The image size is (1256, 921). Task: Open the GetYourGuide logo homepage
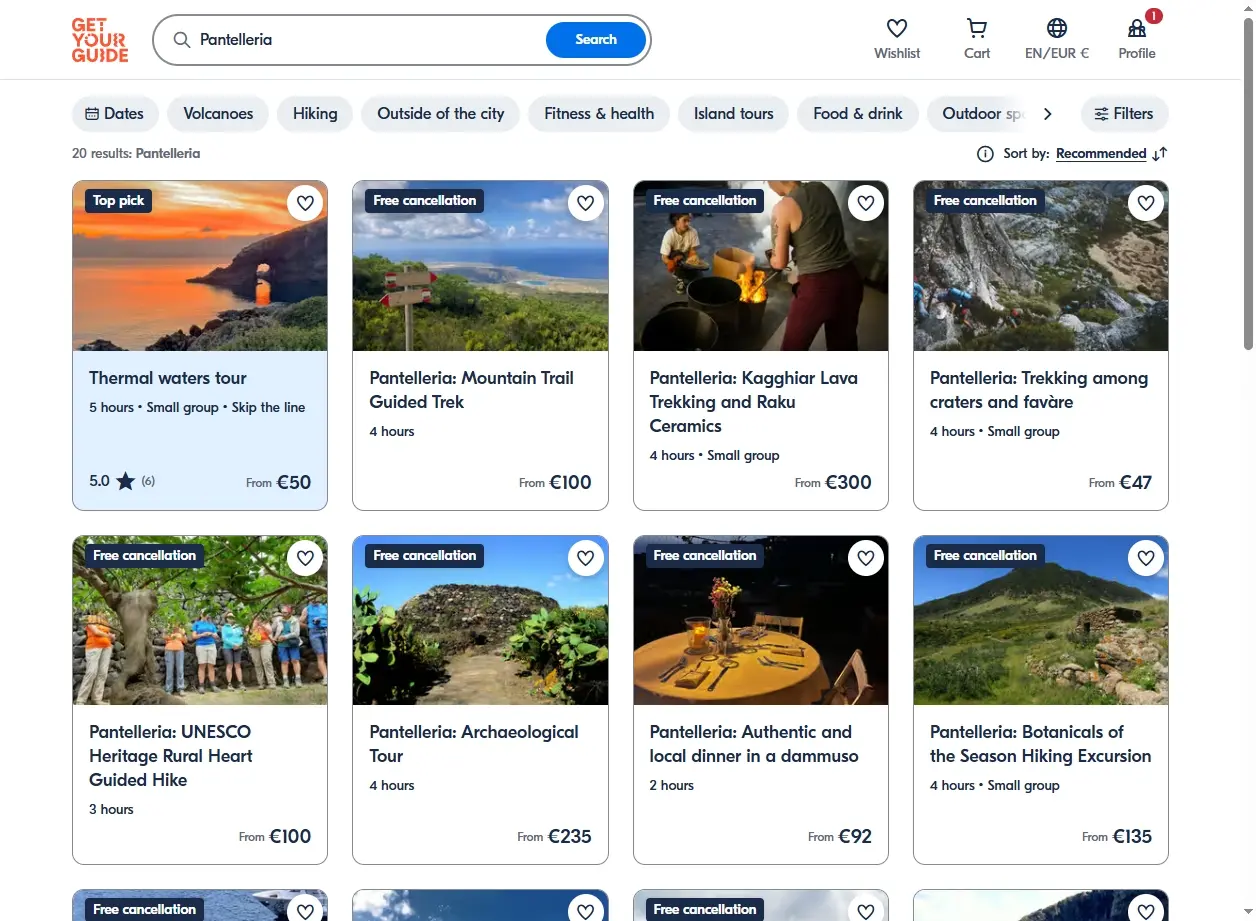point(100,40)
